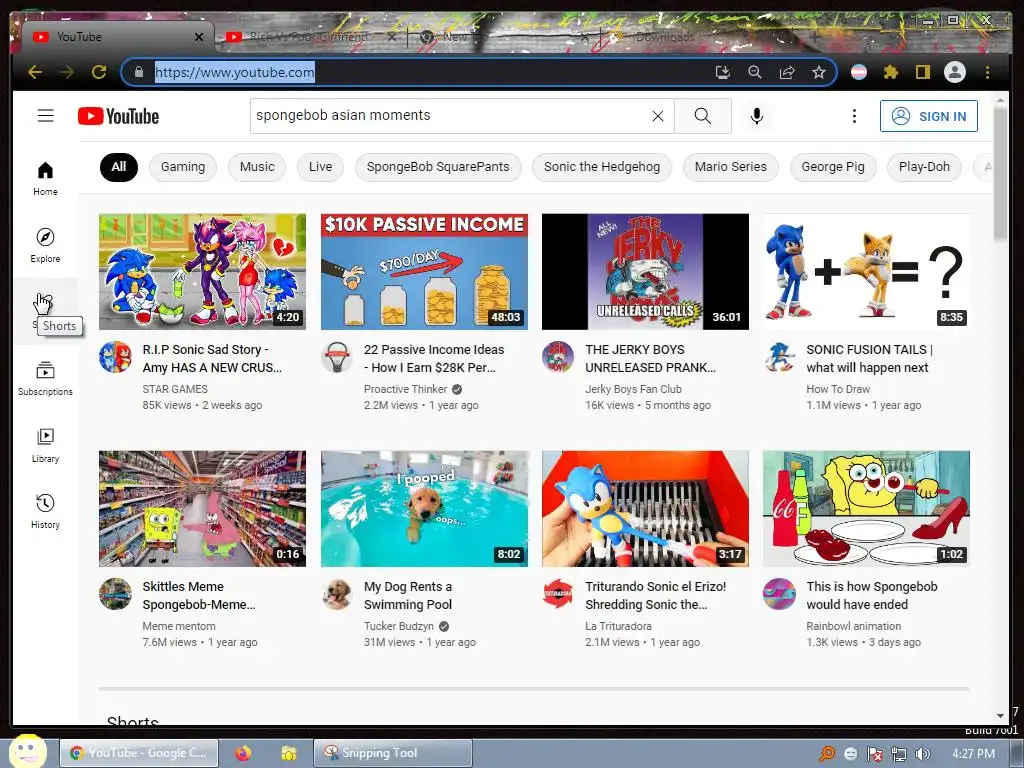This screenshot has height=768, width=1024.
Task: Click the address bar URL
Action: (x=234, y=72)
